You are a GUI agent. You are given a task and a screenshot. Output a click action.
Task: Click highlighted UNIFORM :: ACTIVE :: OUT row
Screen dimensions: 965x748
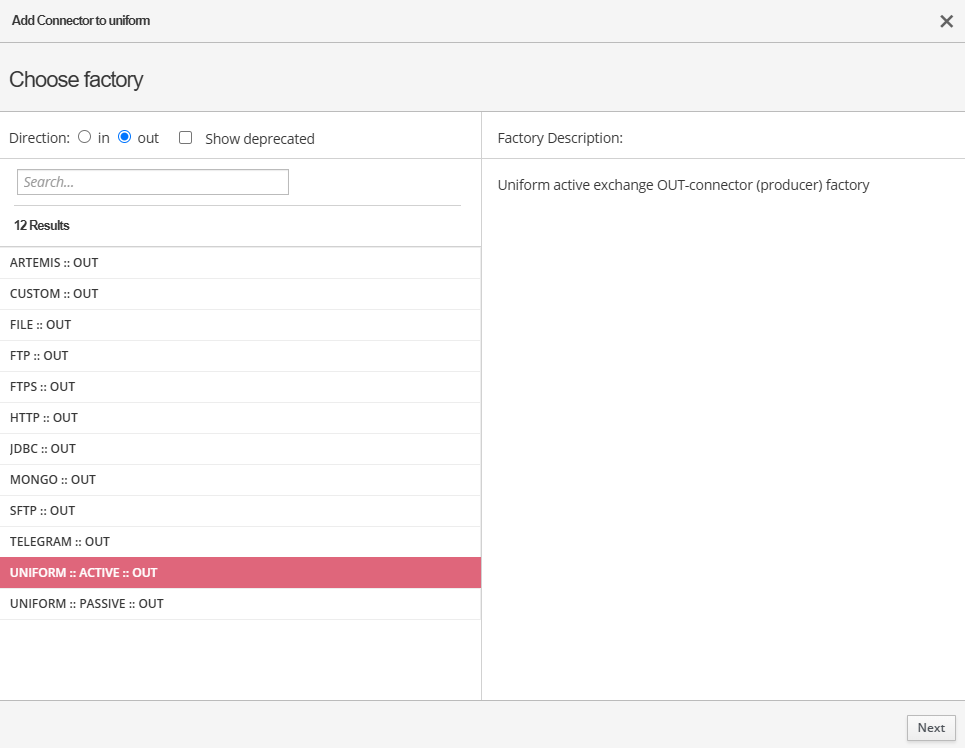83,573
